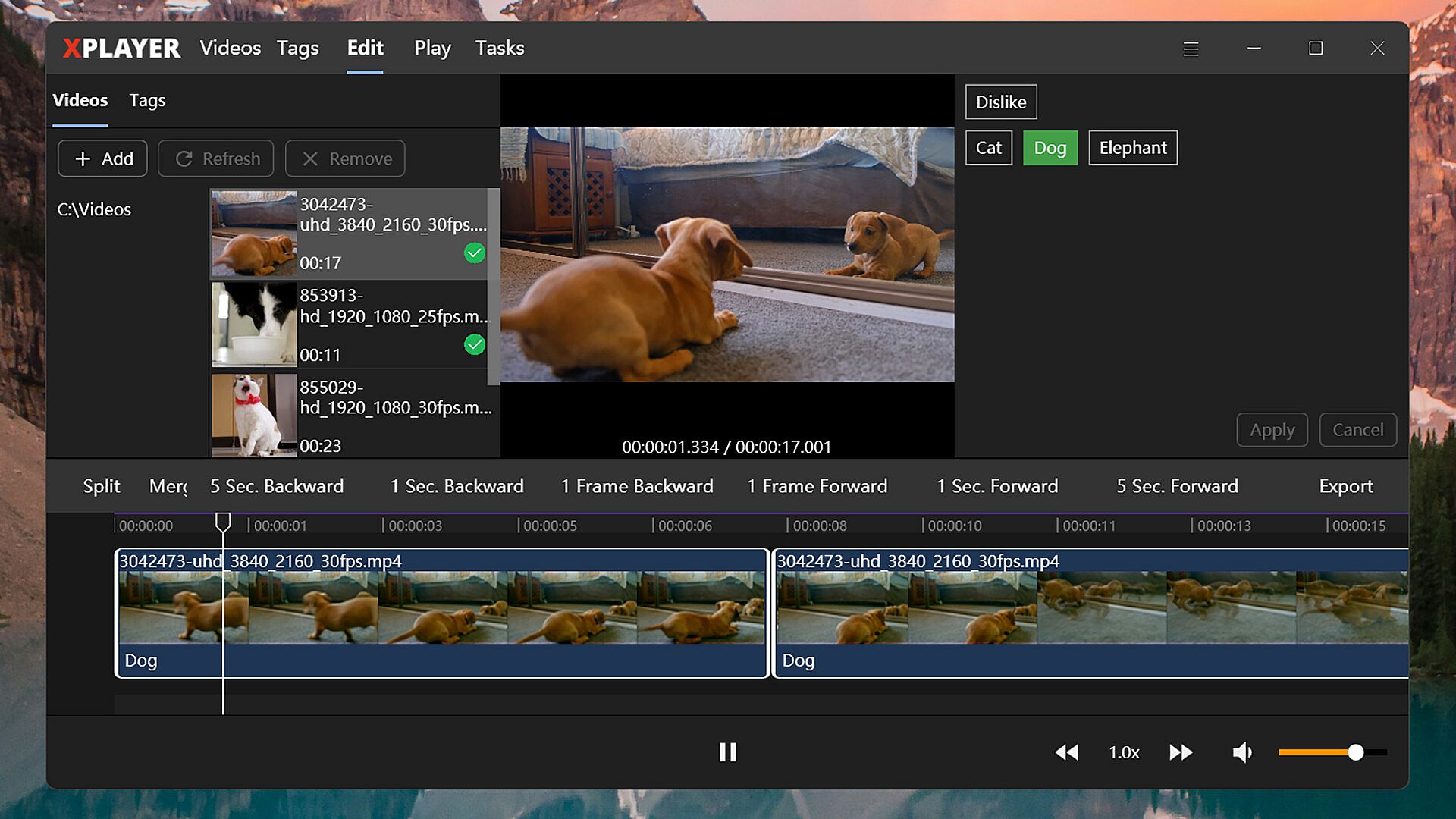Click the plus Add button

coord(102,158)
